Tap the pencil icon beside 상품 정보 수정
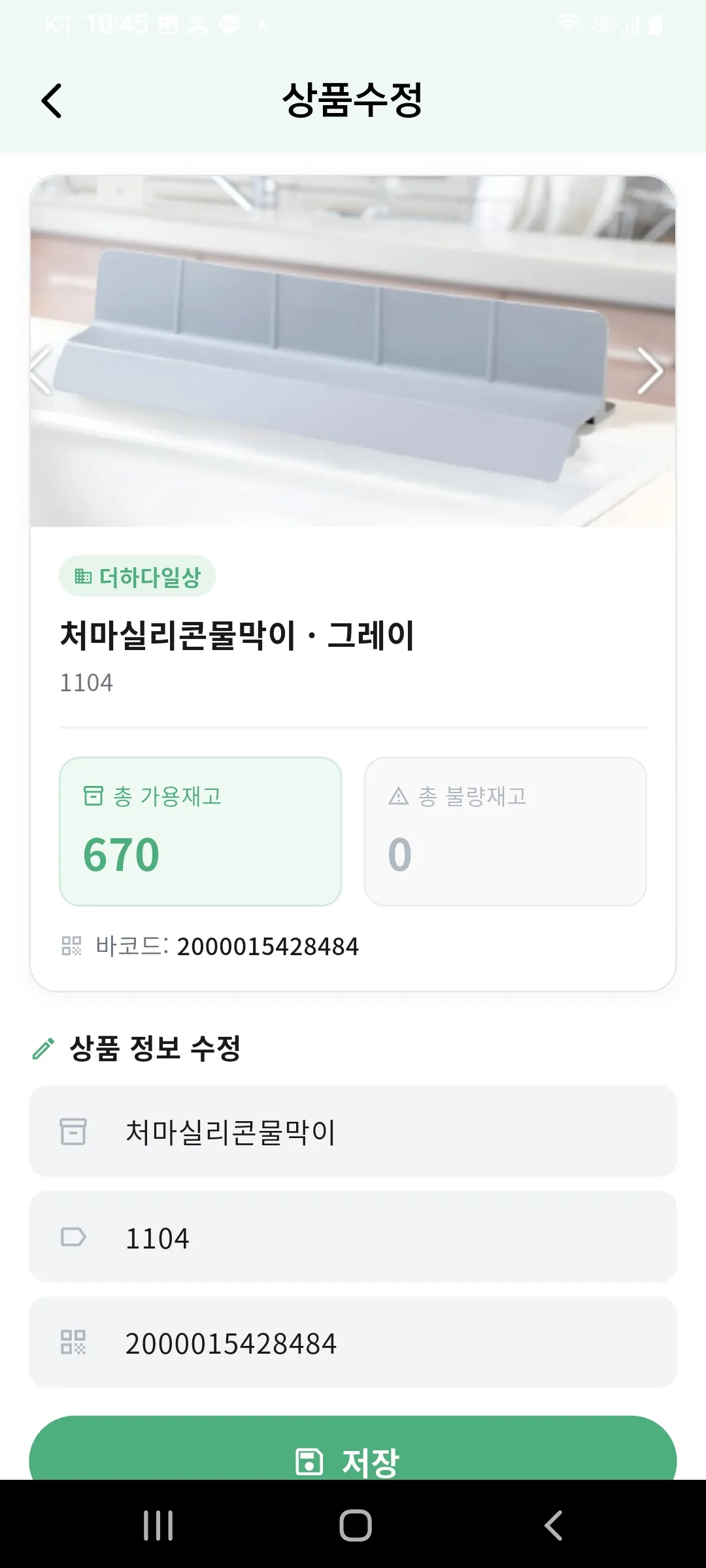The image size is (706, 1568). pyautogui.click(x=43, y=1049)
